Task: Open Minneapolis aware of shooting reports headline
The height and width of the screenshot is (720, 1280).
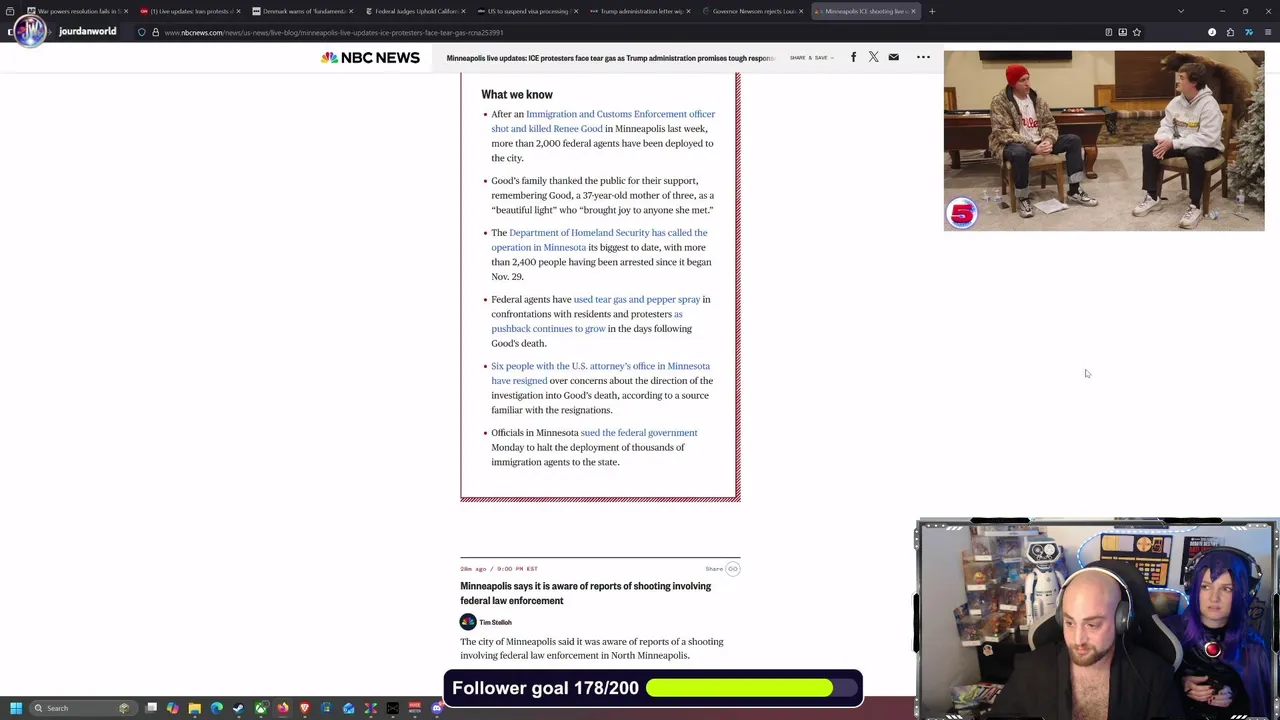Action: pos(585,593)
